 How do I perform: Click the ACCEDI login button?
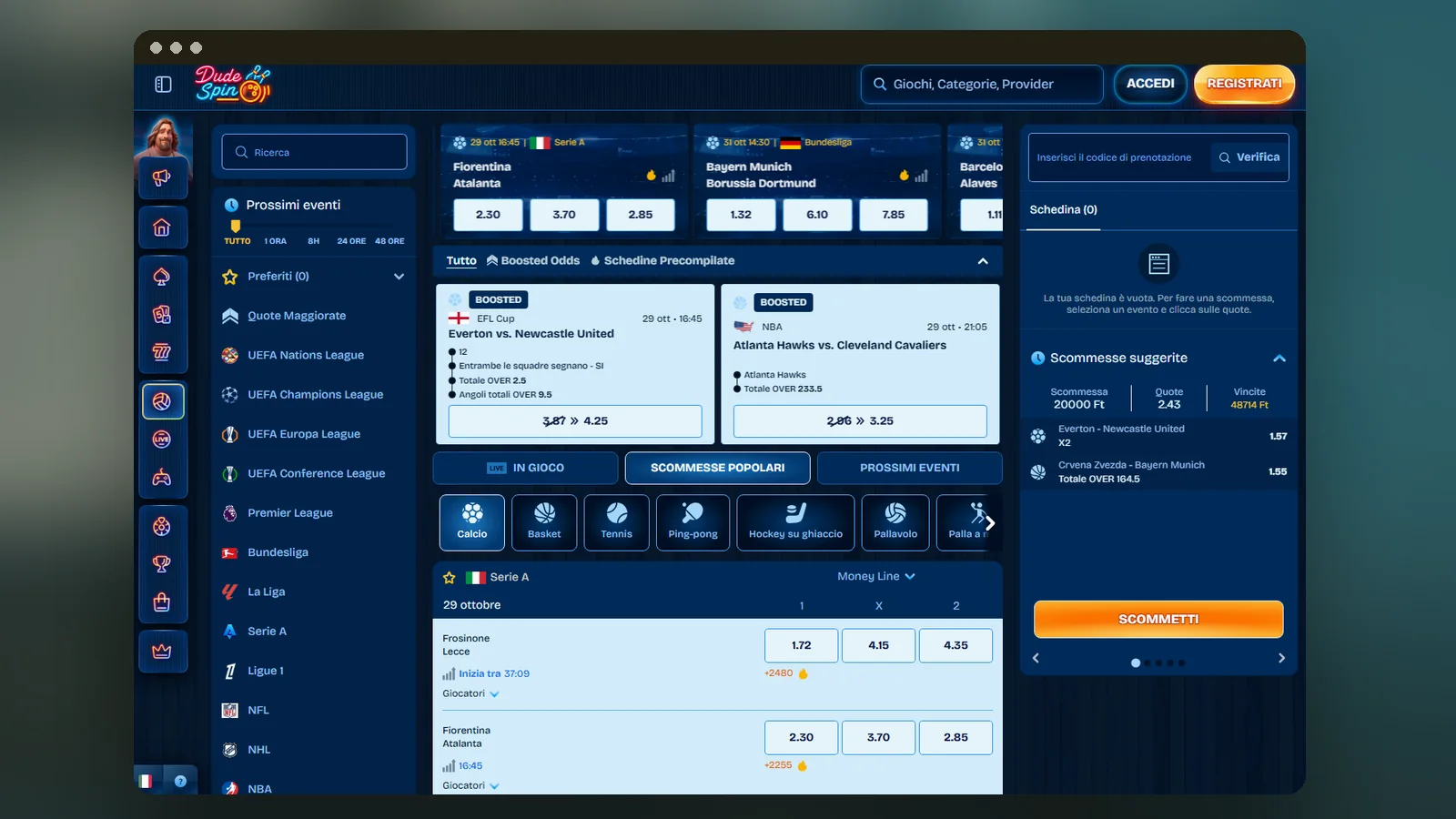(1150, 84)
